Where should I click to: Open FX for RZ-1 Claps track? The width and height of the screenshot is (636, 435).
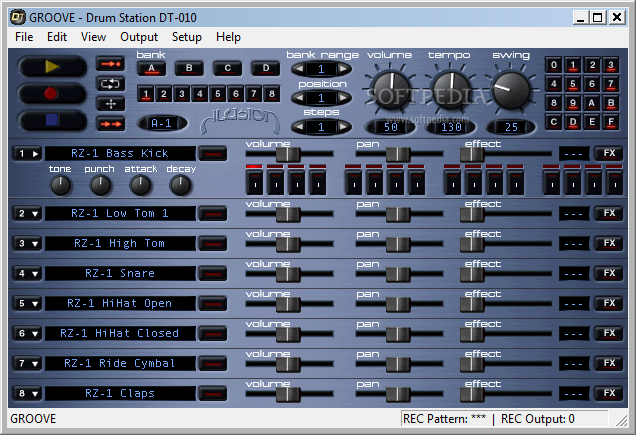click(x=607, y=393)
